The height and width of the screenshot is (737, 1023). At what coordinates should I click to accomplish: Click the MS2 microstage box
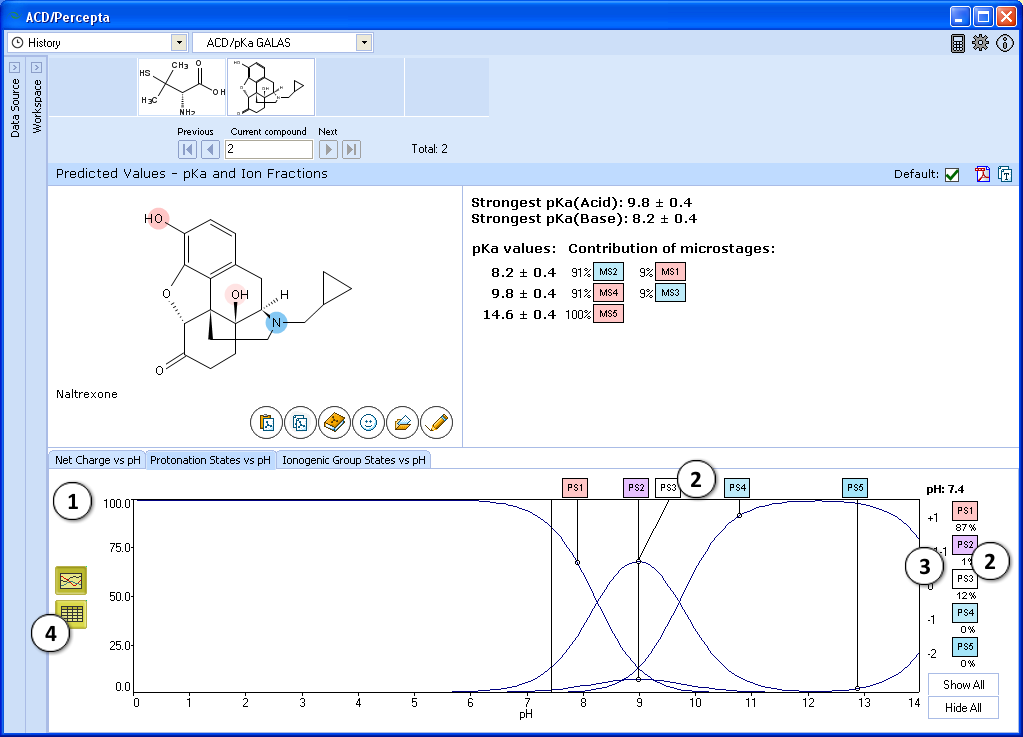(608, 272)
